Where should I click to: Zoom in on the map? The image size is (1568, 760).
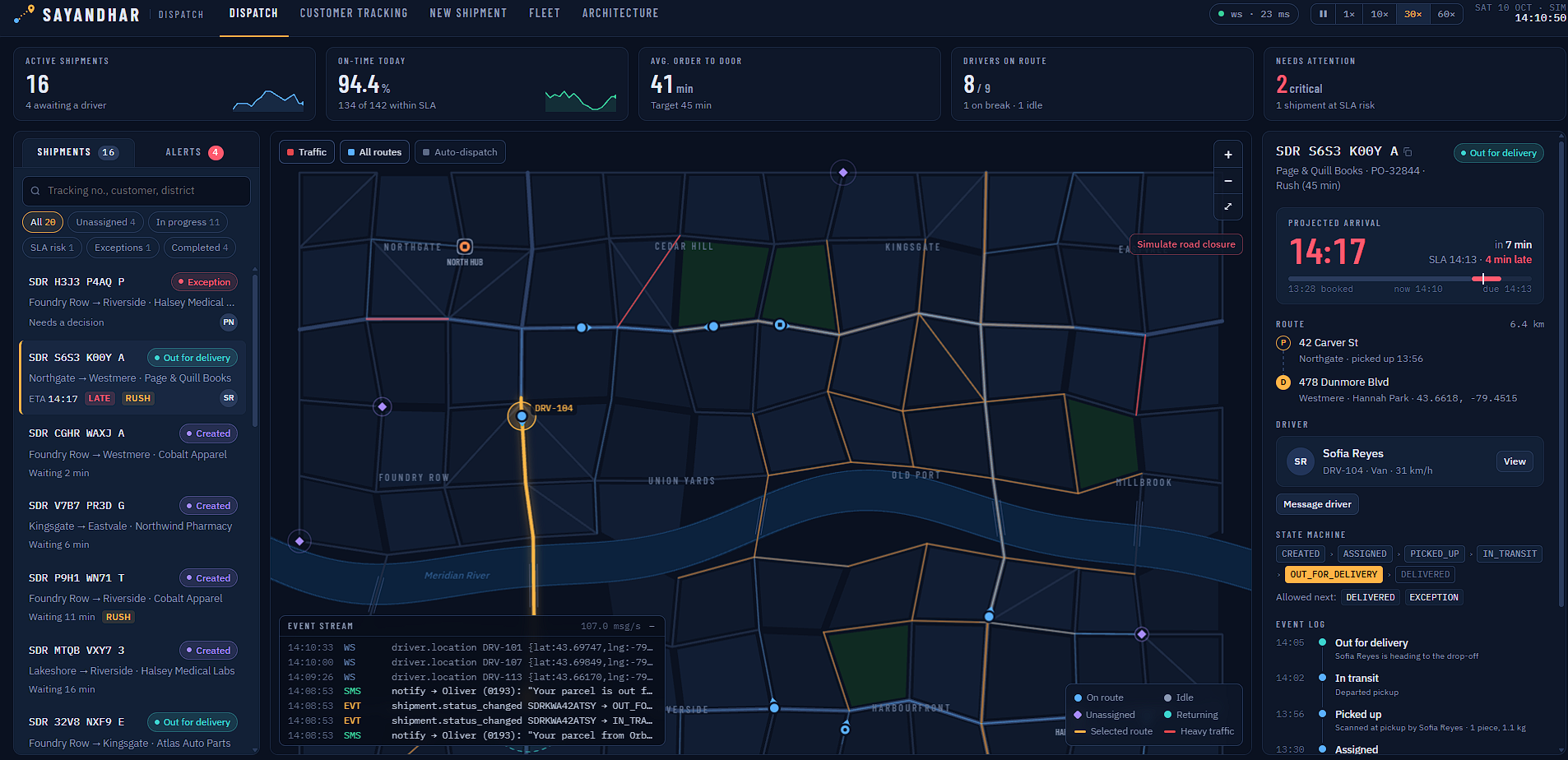pos(1227,155)
